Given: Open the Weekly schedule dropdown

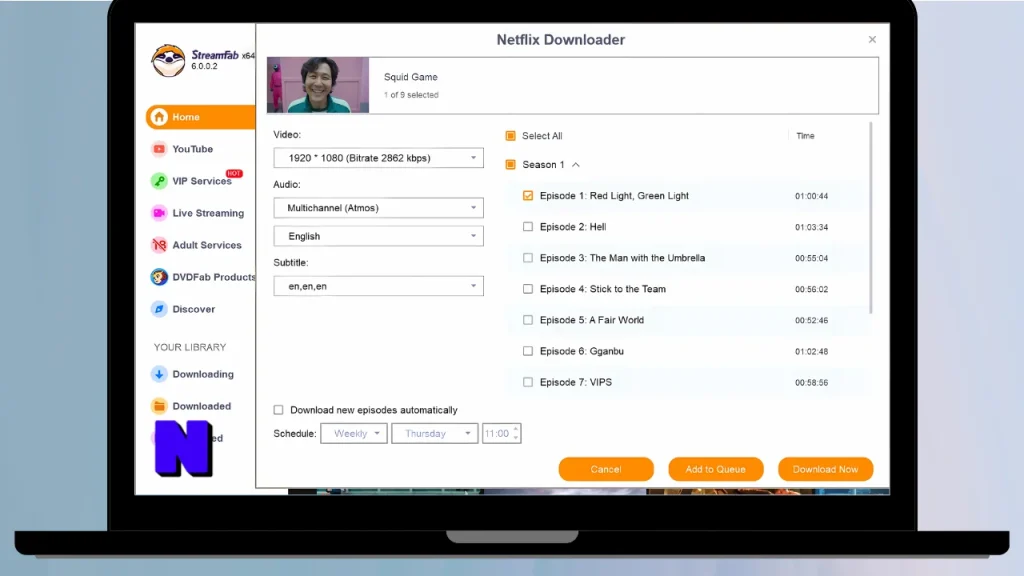Looking at the screenshot, I should (354, 434).
